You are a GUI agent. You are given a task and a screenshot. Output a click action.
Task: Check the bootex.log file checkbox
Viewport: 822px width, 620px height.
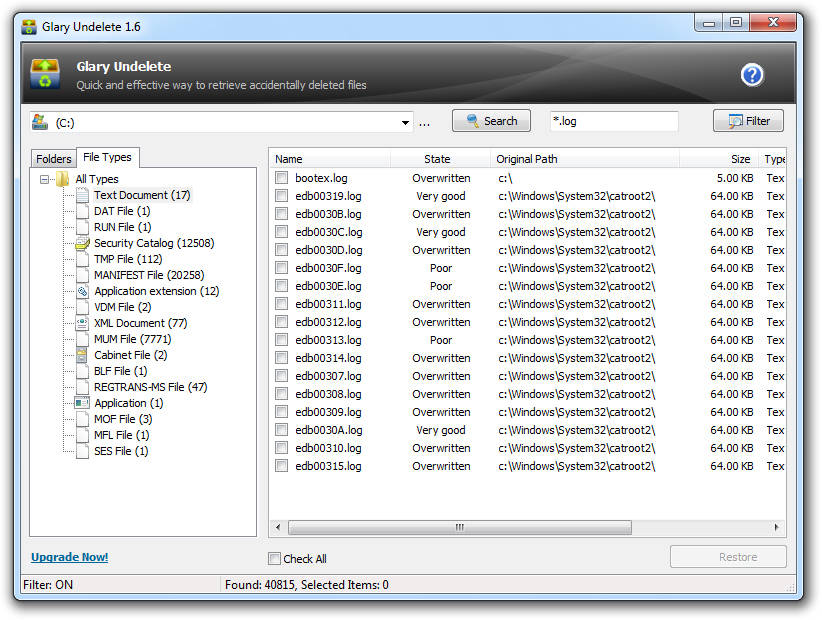[x=281, y=178]
